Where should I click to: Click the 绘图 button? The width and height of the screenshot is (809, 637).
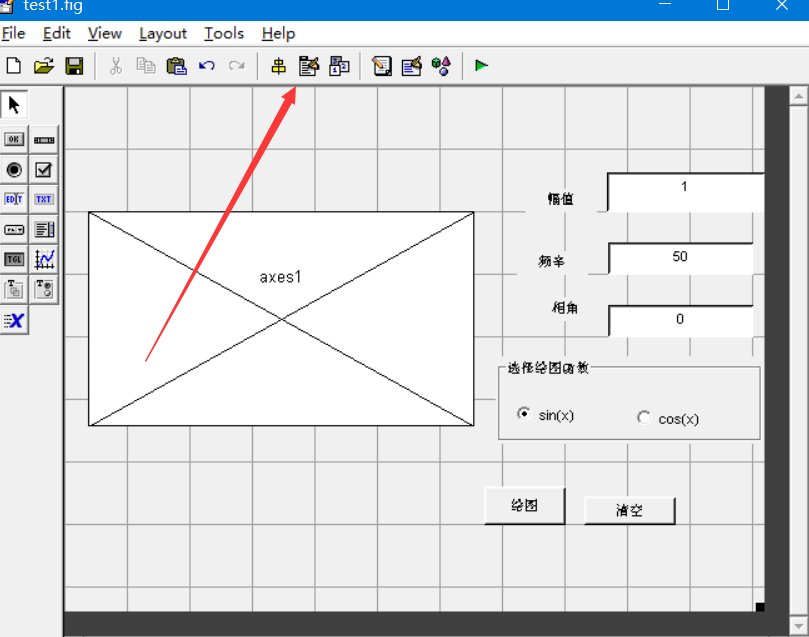click(524, 505)
